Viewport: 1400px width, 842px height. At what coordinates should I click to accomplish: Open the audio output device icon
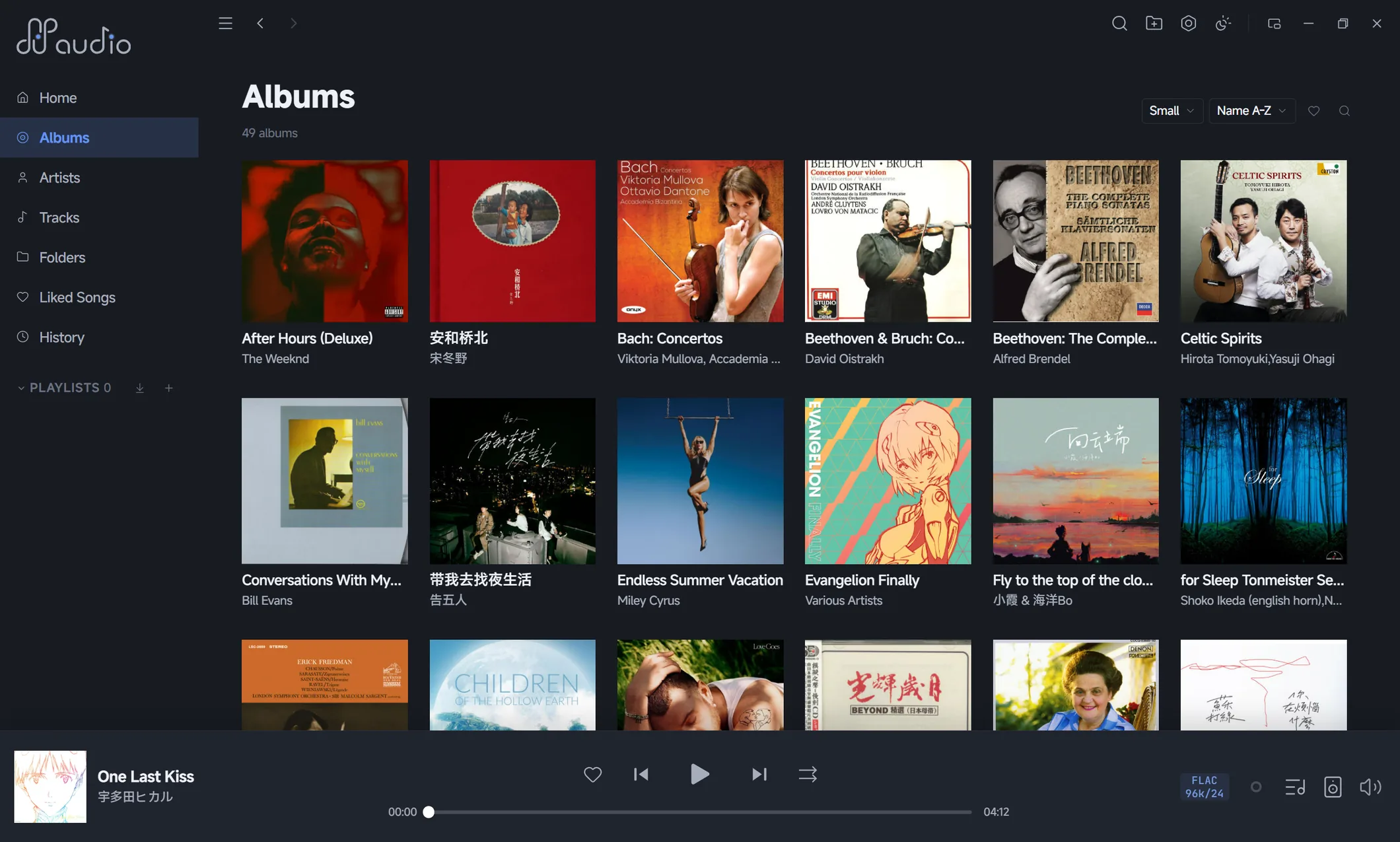coord(1333,787)
